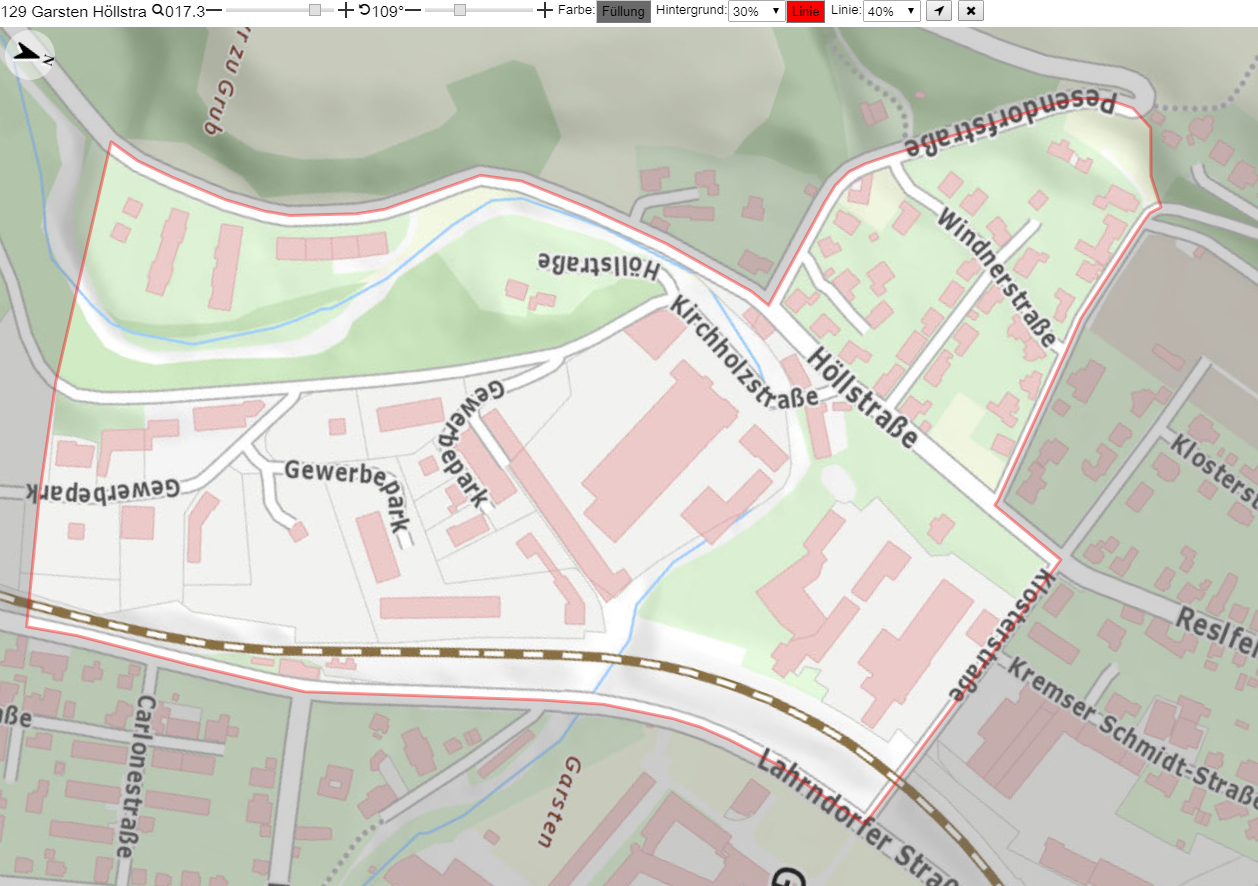Click the Windnerstraße label on map

coord(996,279)
